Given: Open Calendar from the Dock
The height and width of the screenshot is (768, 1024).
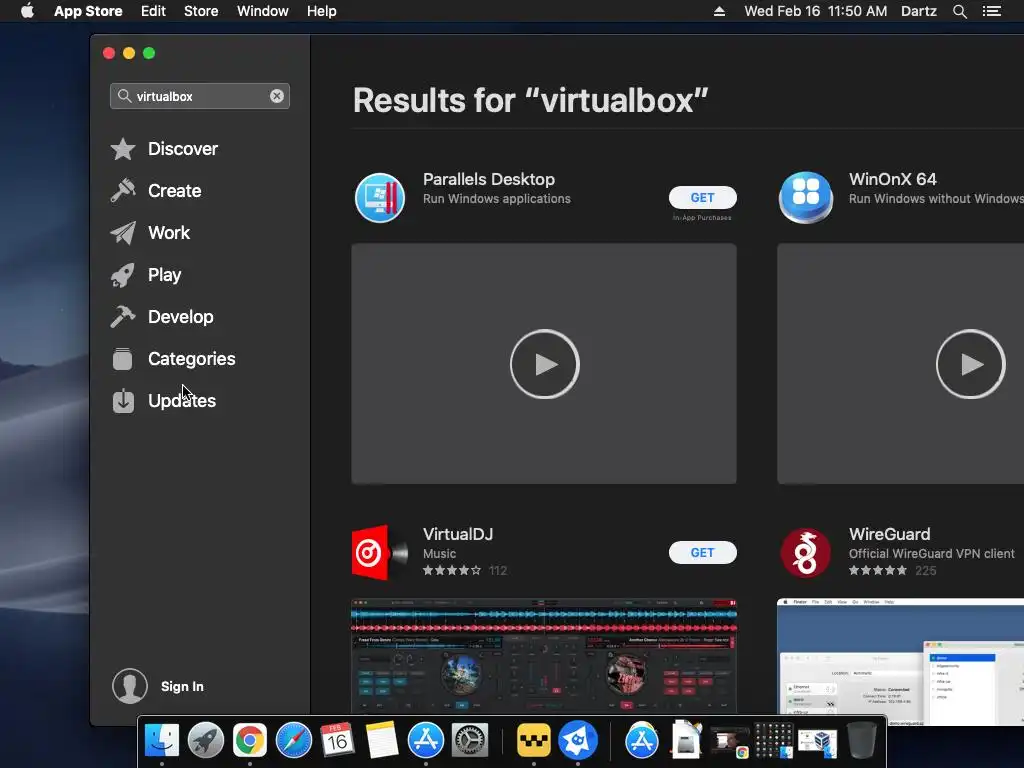Looking at the screenshot, I should (x=337, y=741).
